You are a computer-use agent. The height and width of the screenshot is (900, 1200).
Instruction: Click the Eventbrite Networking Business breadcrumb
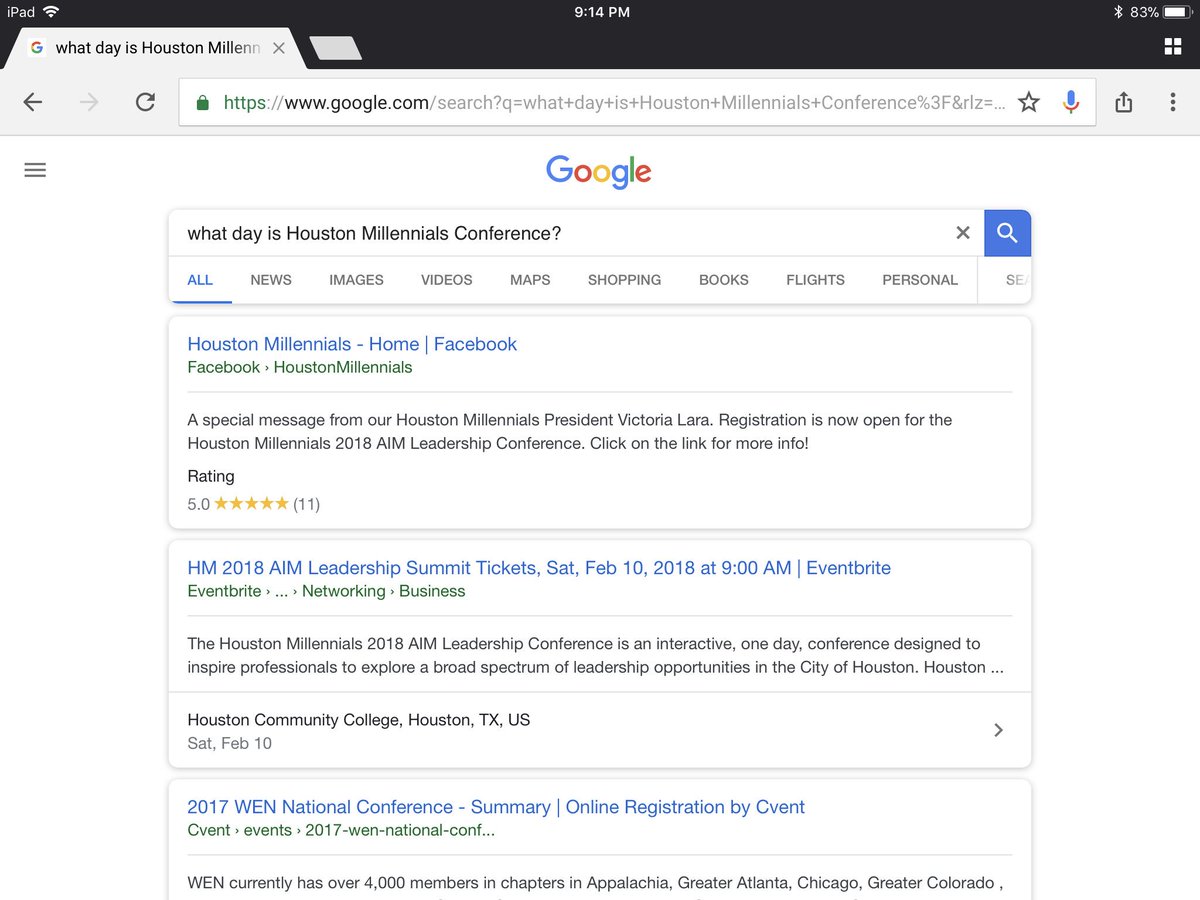point(326,591)
